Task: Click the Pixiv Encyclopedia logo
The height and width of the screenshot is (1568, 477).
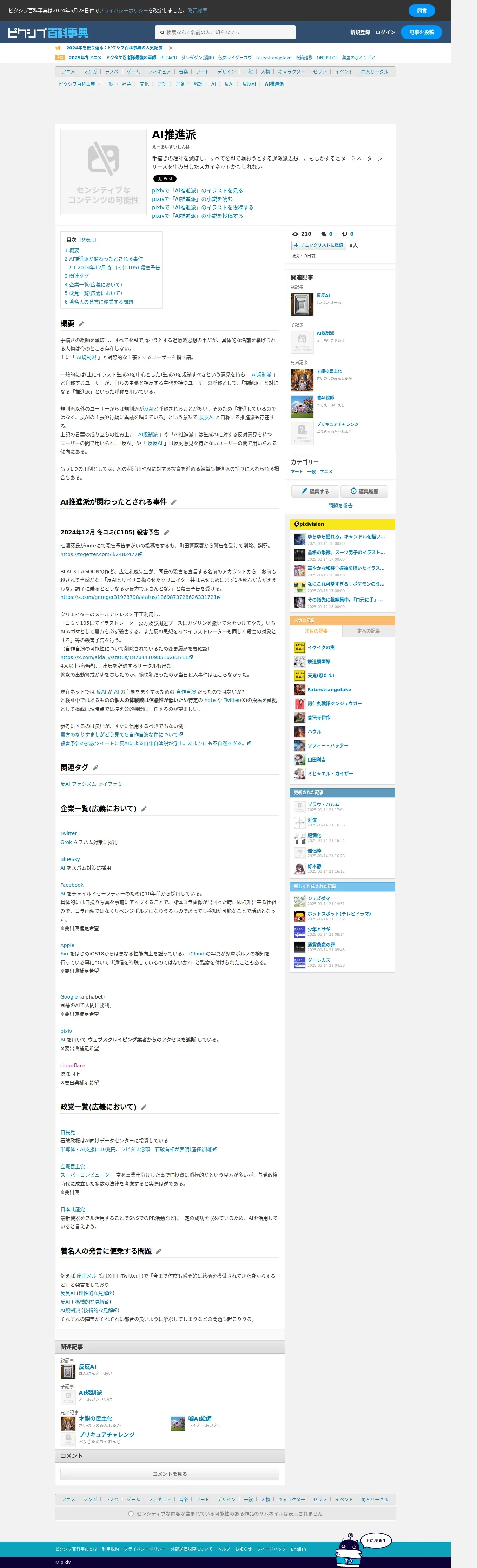Action: pyautogui.click(x=48, y=33)
